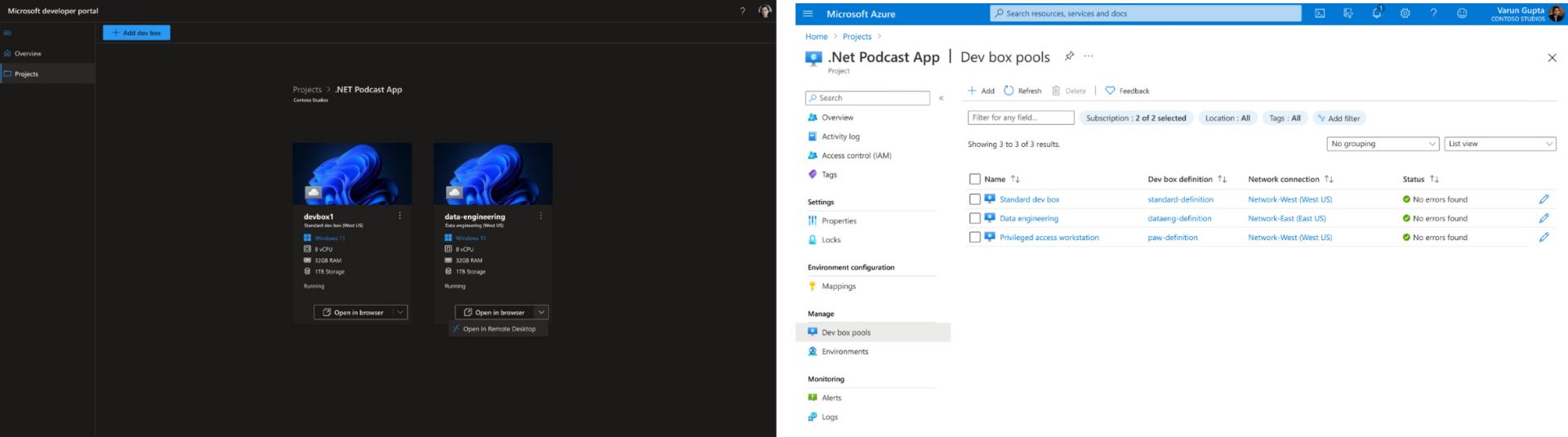Screen dimensions: 1568x437
Task: Click Open in browser on devbox1
Action: (x=354, y=312)
